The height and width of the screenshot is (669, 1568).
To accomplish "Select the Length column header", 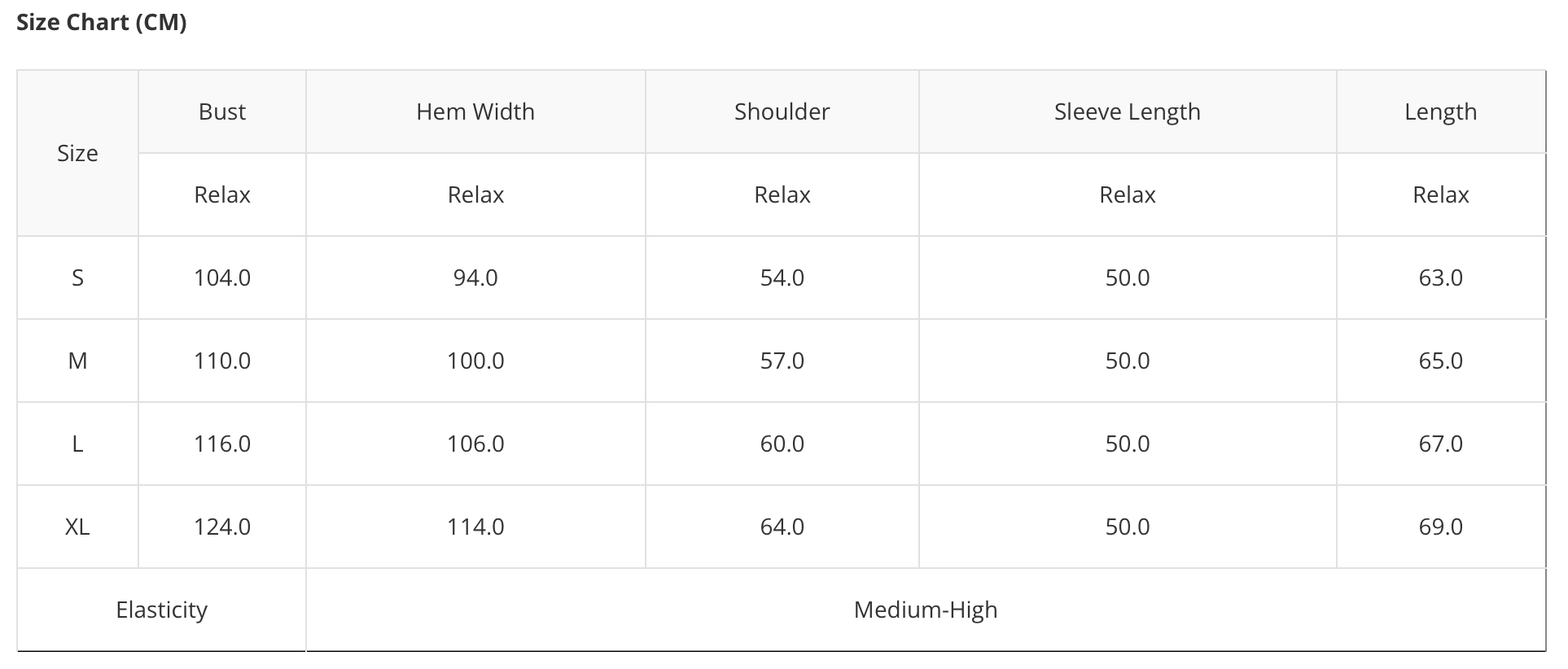I will 1440,111.
